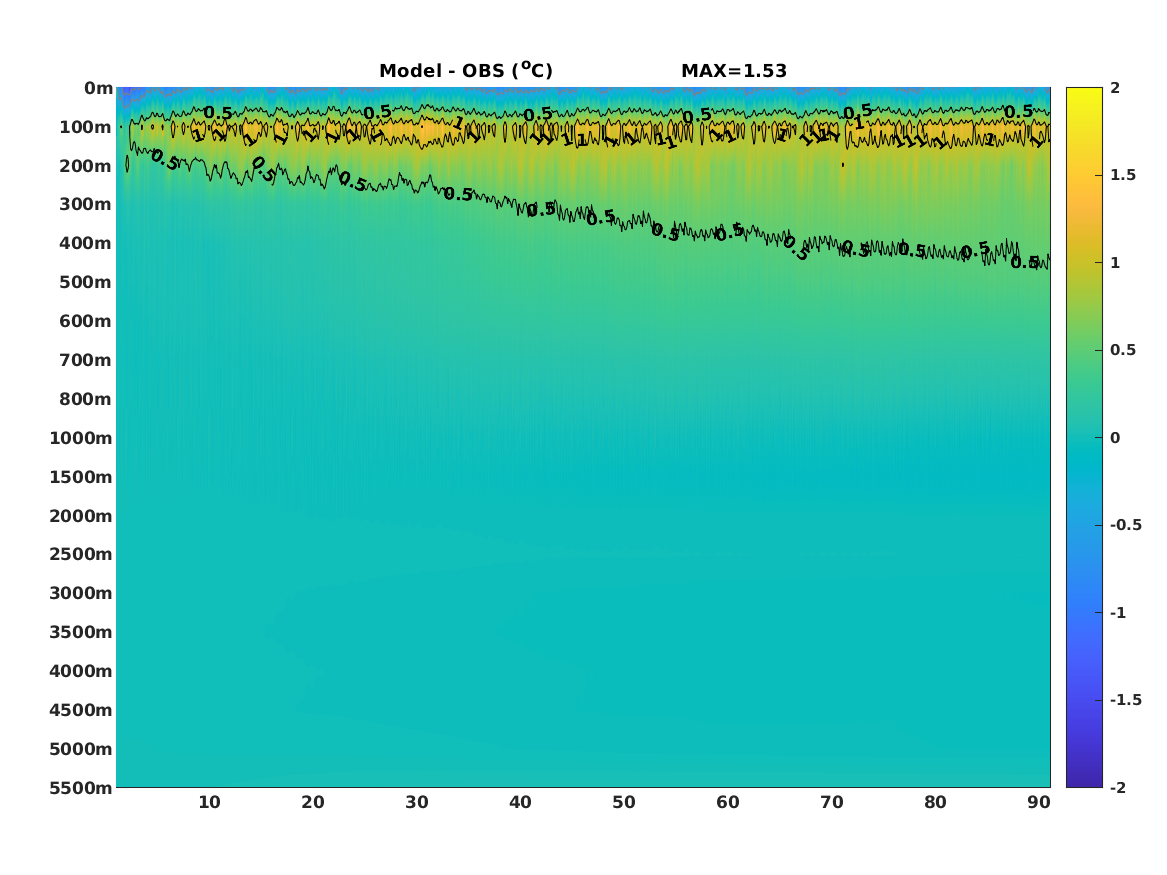The image size is (1167, 875).
Task: Click the colorbar tick label '0.5'
Action: click(x=1123, y=350)
